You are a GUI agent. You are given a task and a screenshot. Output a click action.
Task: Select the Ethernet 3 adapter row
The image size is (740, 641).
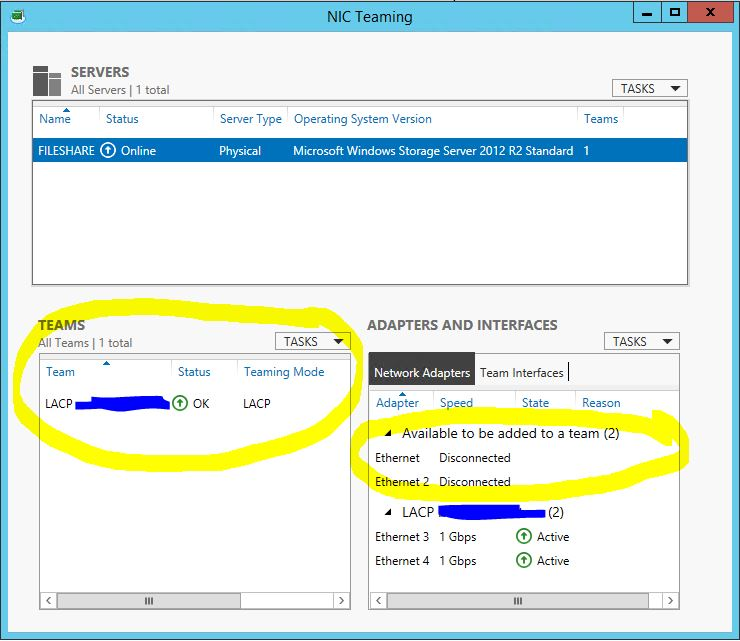click(x=524, y=537)
